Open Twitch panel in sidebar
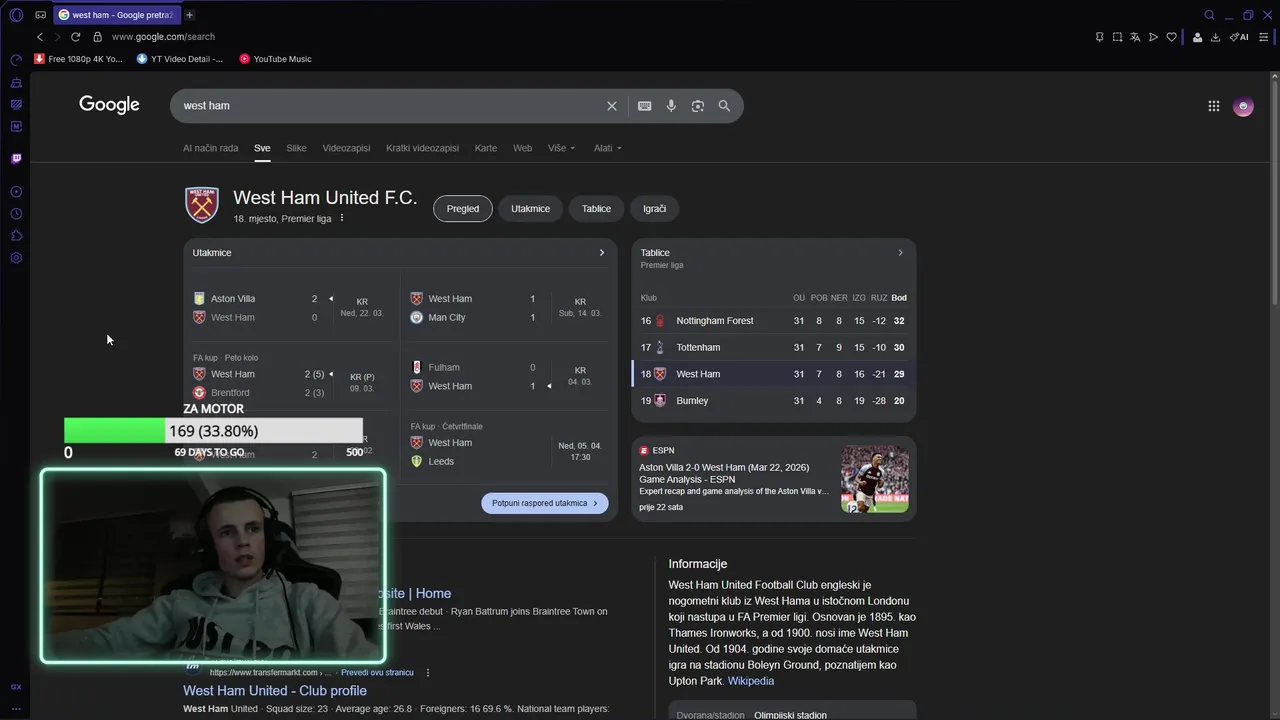 click(16, 159)
